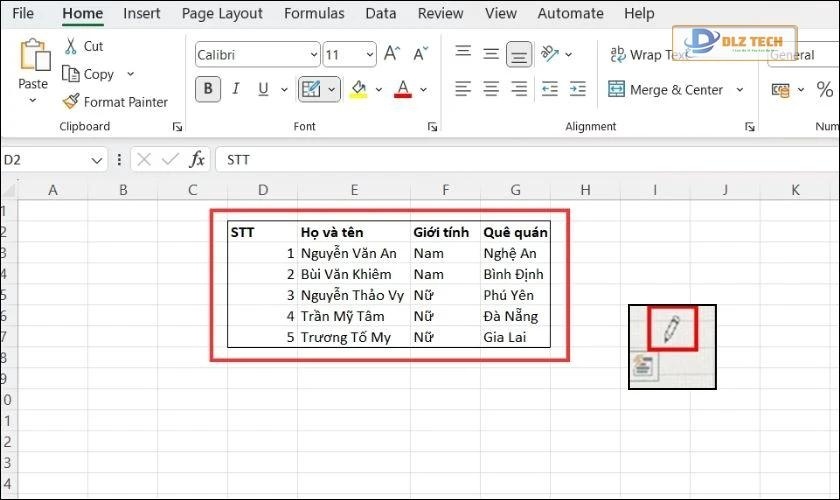Toggle Bold formatting

pos(208,88)
